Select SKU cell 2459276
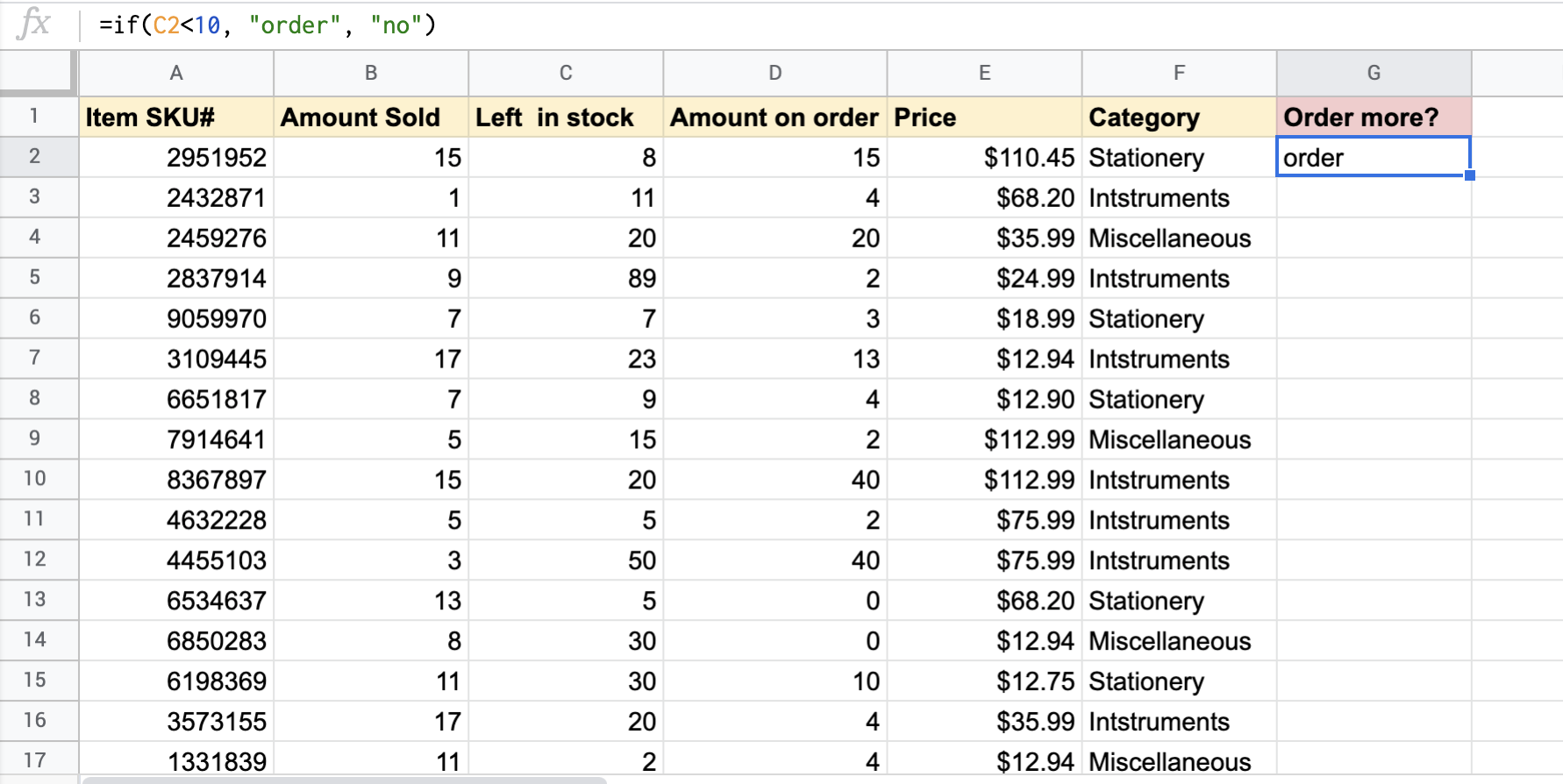 coord(176,238)
